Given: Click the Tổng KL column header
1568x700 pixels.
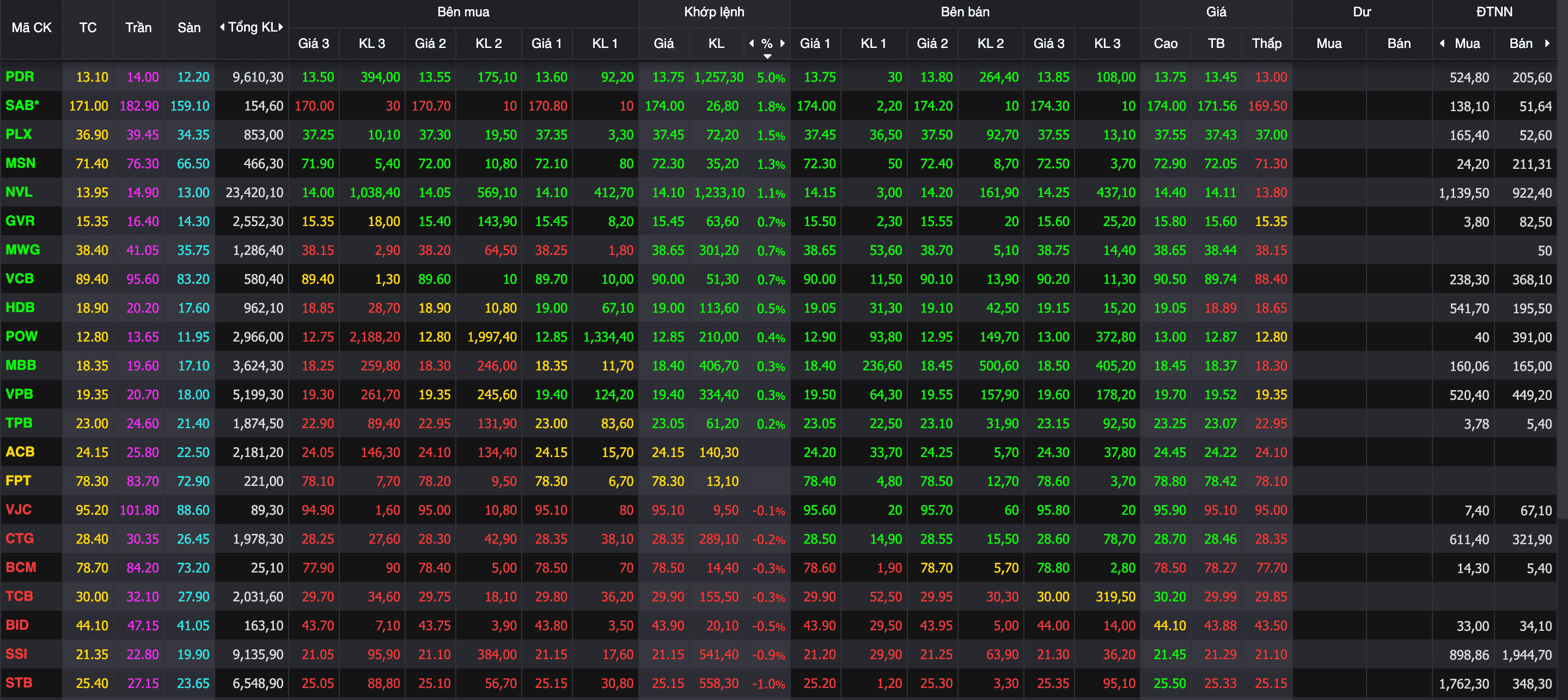Looking at the screenshot, I should pyautogui.click(x=252, y=27).
